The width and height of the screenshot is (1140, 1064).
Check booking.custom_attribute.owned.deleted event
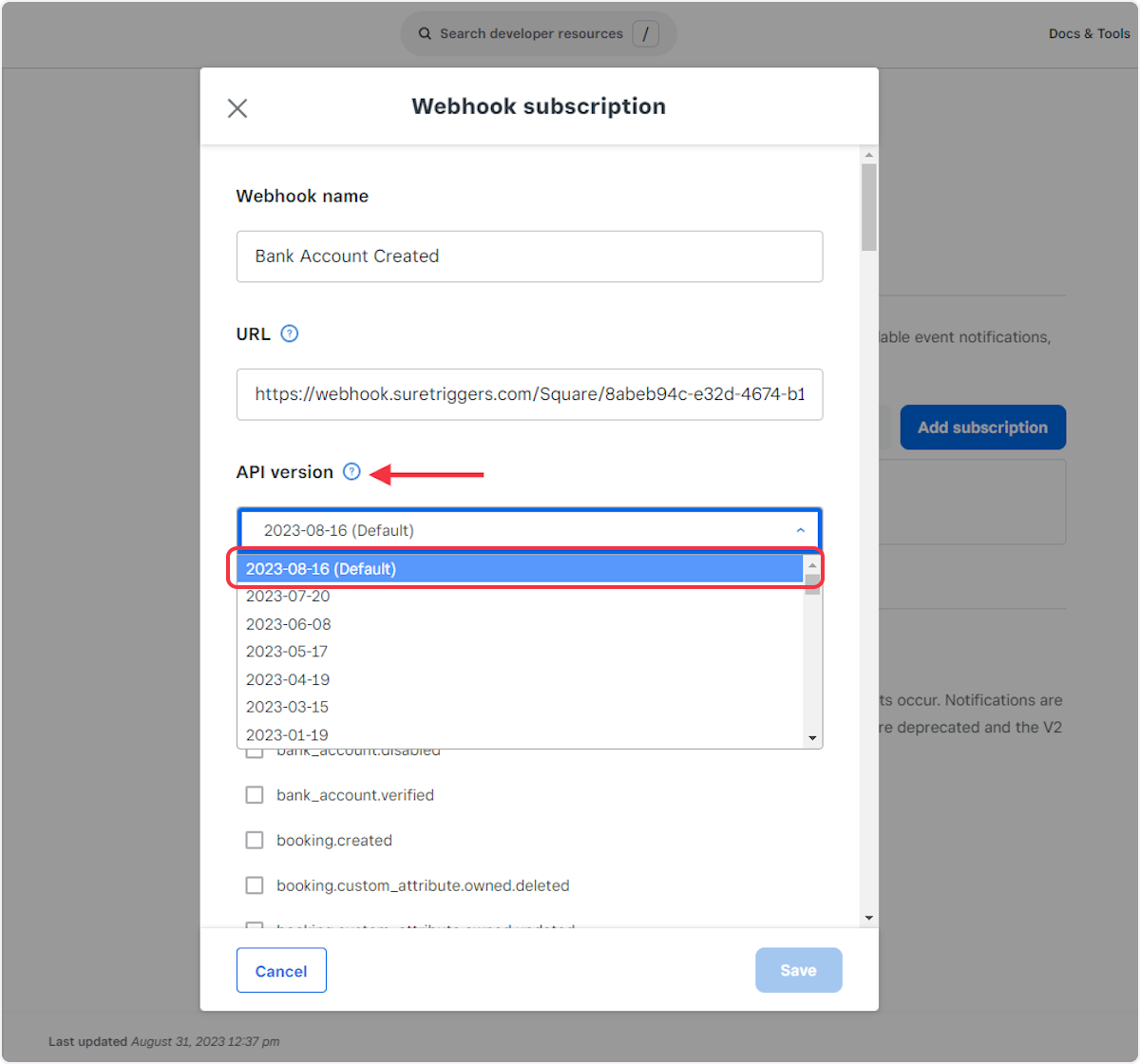click(254, 884)
